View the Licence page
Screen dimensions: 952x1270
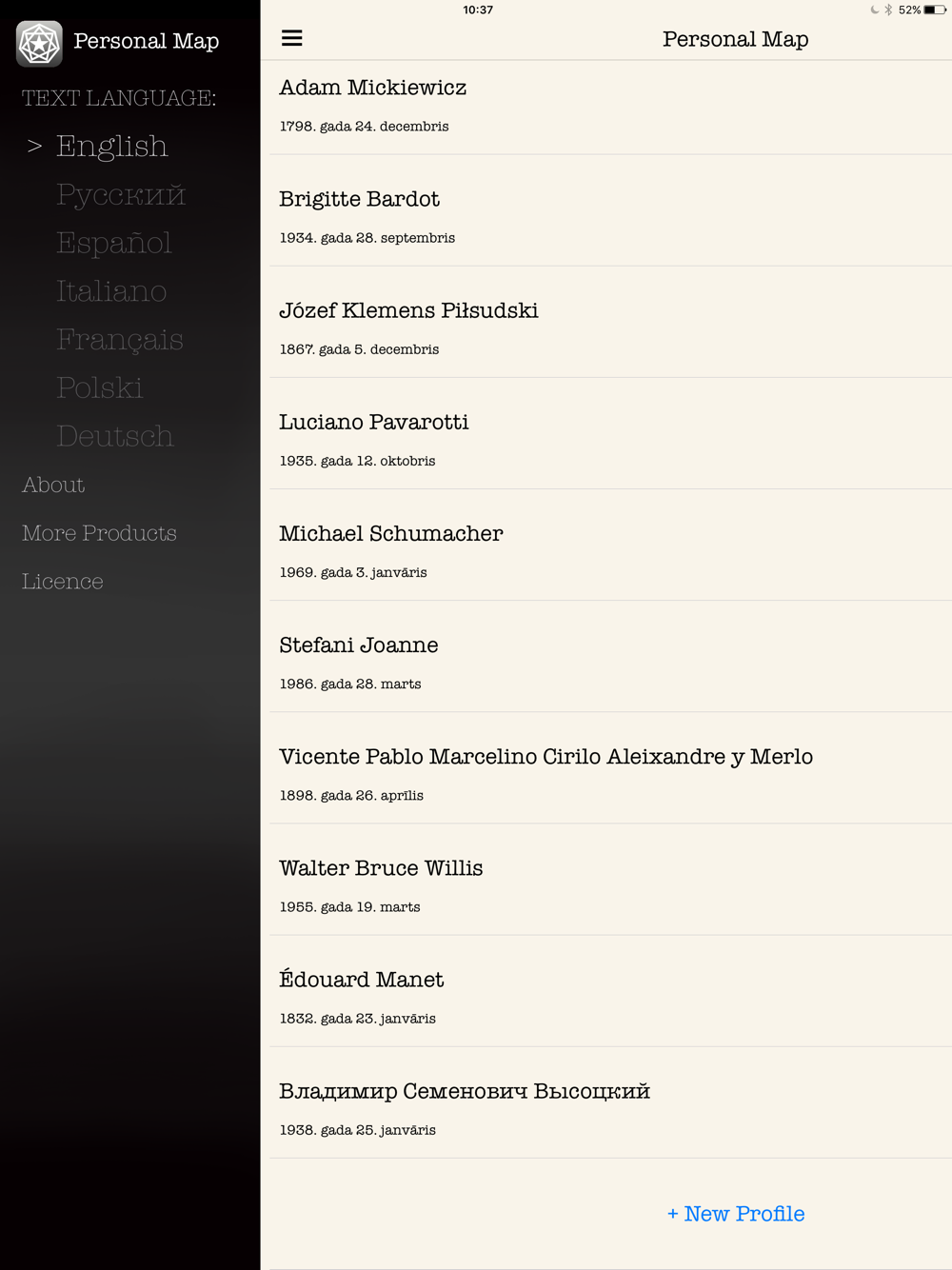click(x=63, y=582)
